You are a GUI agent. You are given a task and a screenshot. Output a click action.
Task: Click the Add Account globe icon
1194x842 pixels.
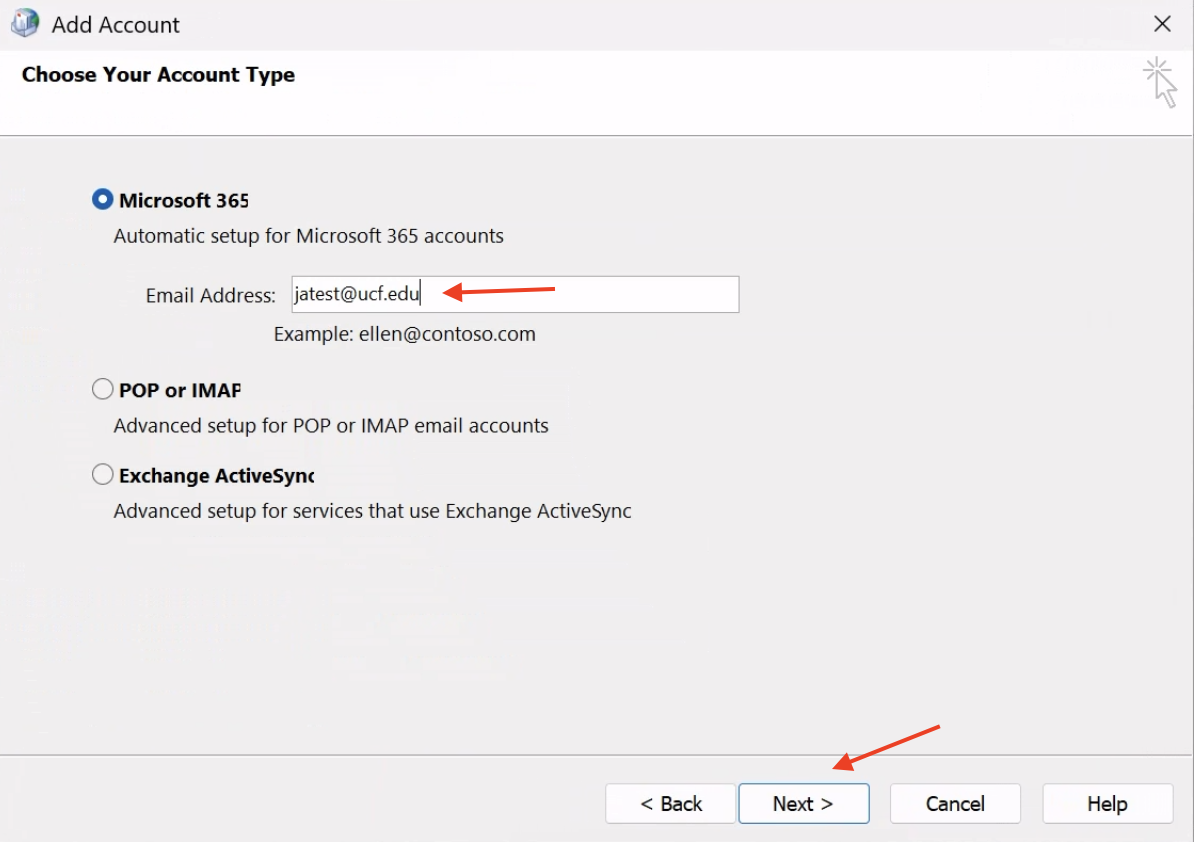click(25, 23)
